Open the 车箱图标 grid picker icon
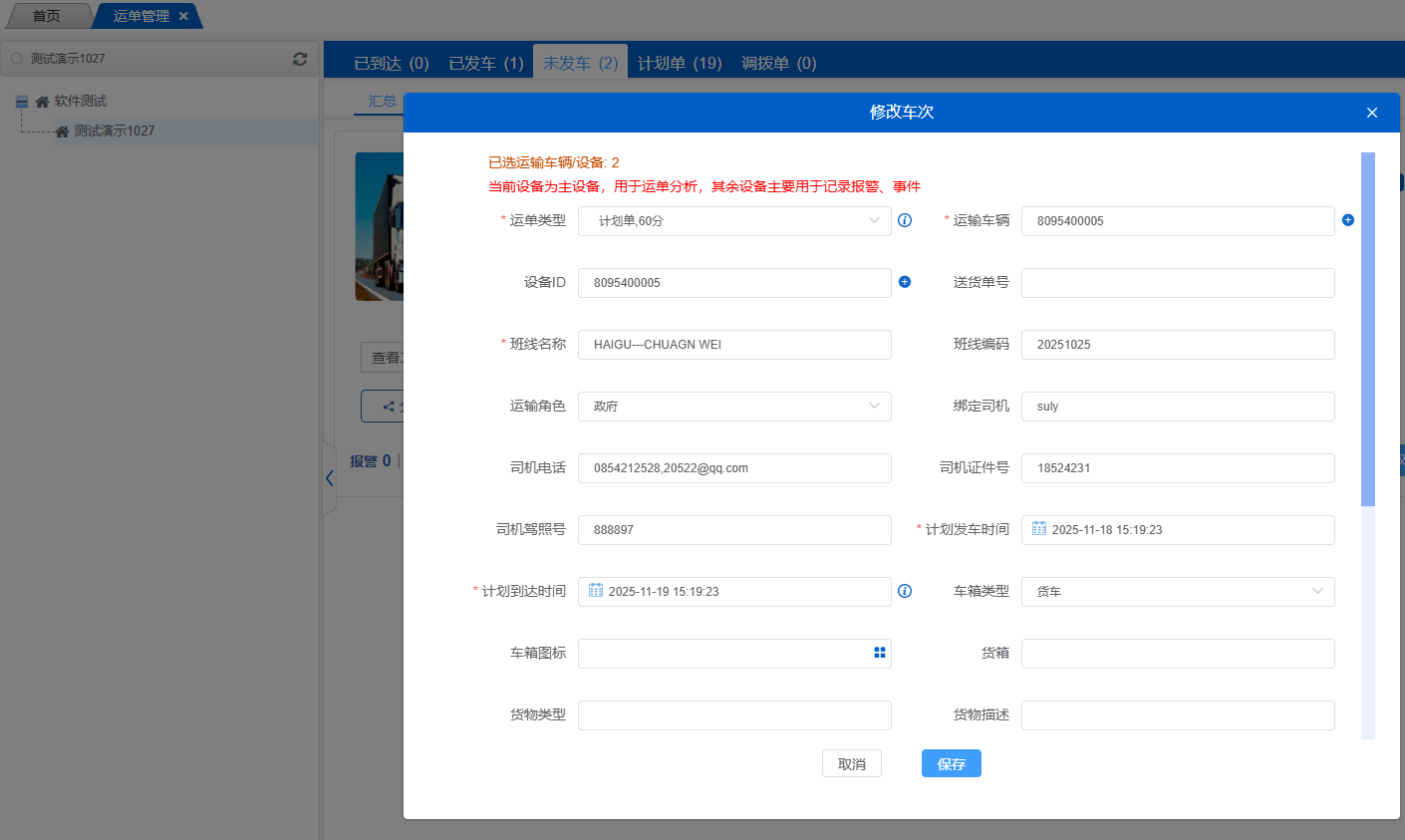 pos(880,653)
